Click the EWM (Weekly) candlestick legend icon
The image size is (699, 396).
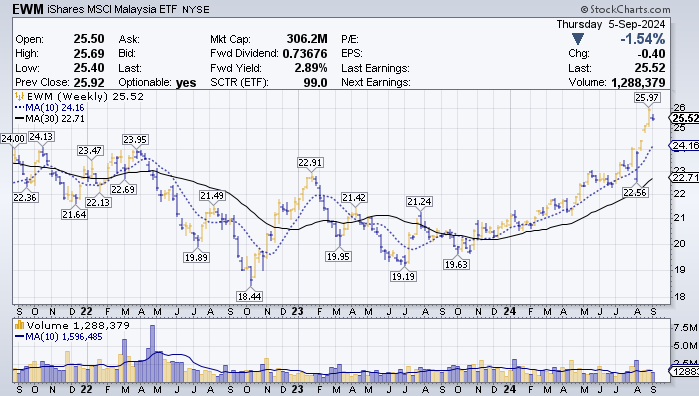coord(19,96)
